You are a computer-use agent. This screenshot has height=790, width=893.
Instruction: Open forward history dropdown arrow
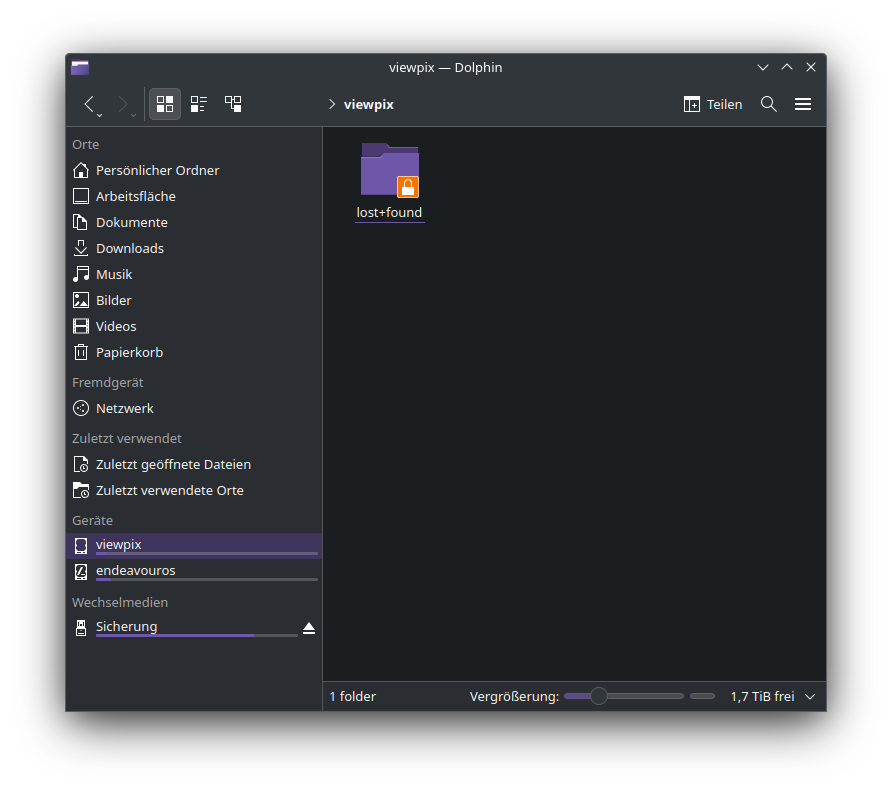click(x=133, y=116)
